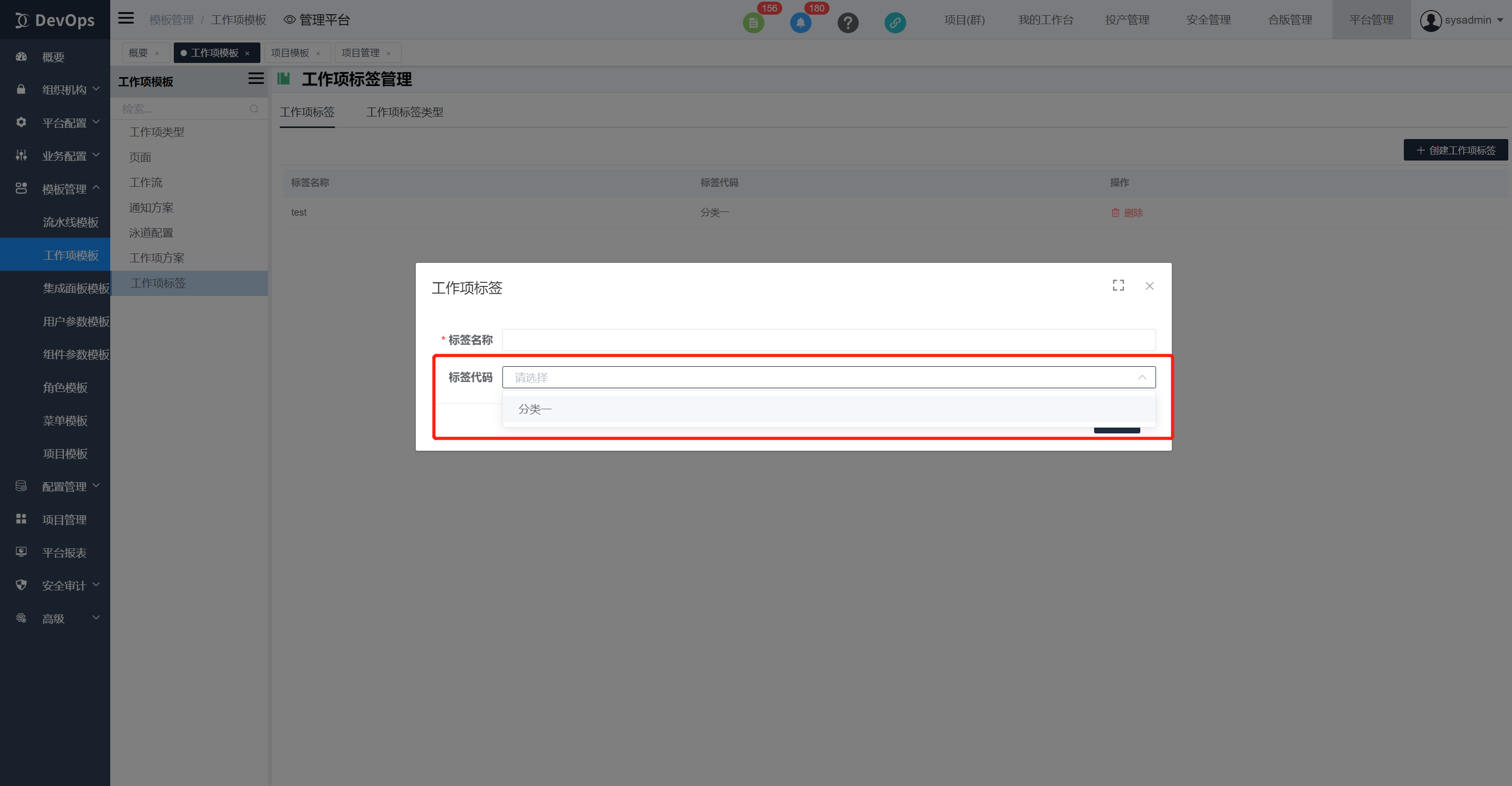1512x786 pixels.
Task: Expand dialog to fullscreen icon
Action: (x=1118, y=285)
